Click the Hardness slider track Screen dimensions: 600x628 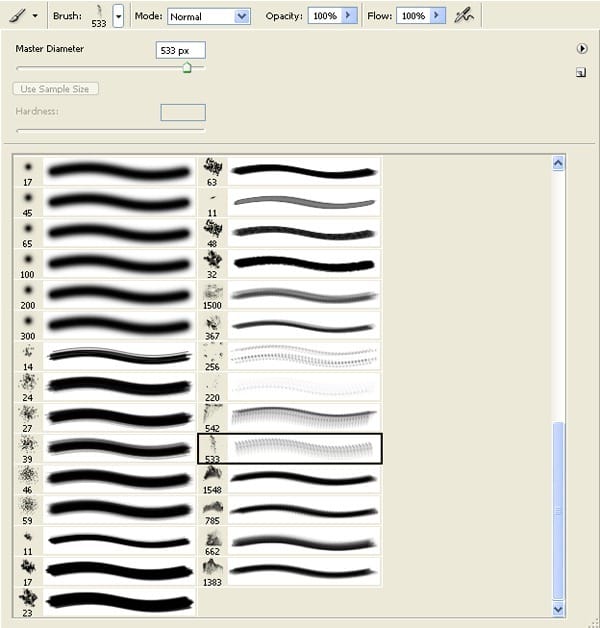[111, 130]
